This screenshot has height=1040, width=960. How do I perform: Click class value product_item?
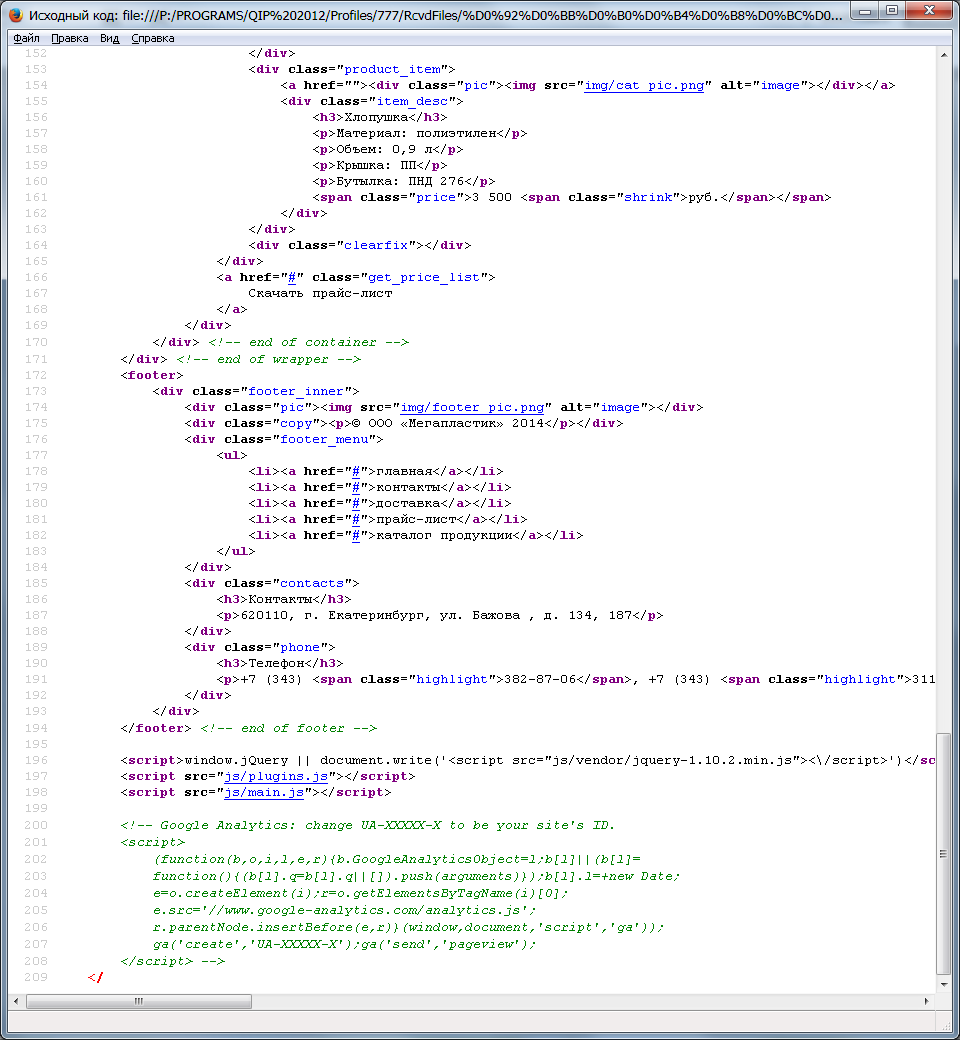coord(392,70)
